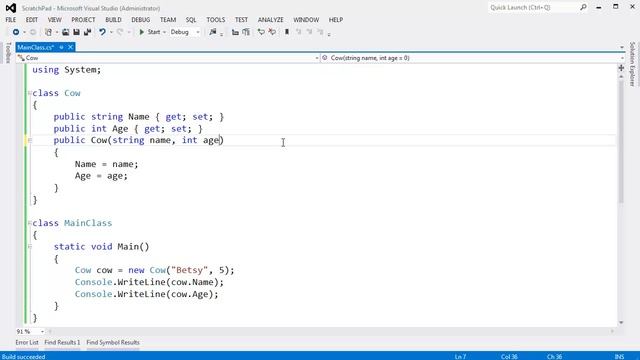The image size is (640, 360).
Task: Open the TEAM menu
Action: click(168, 20)
